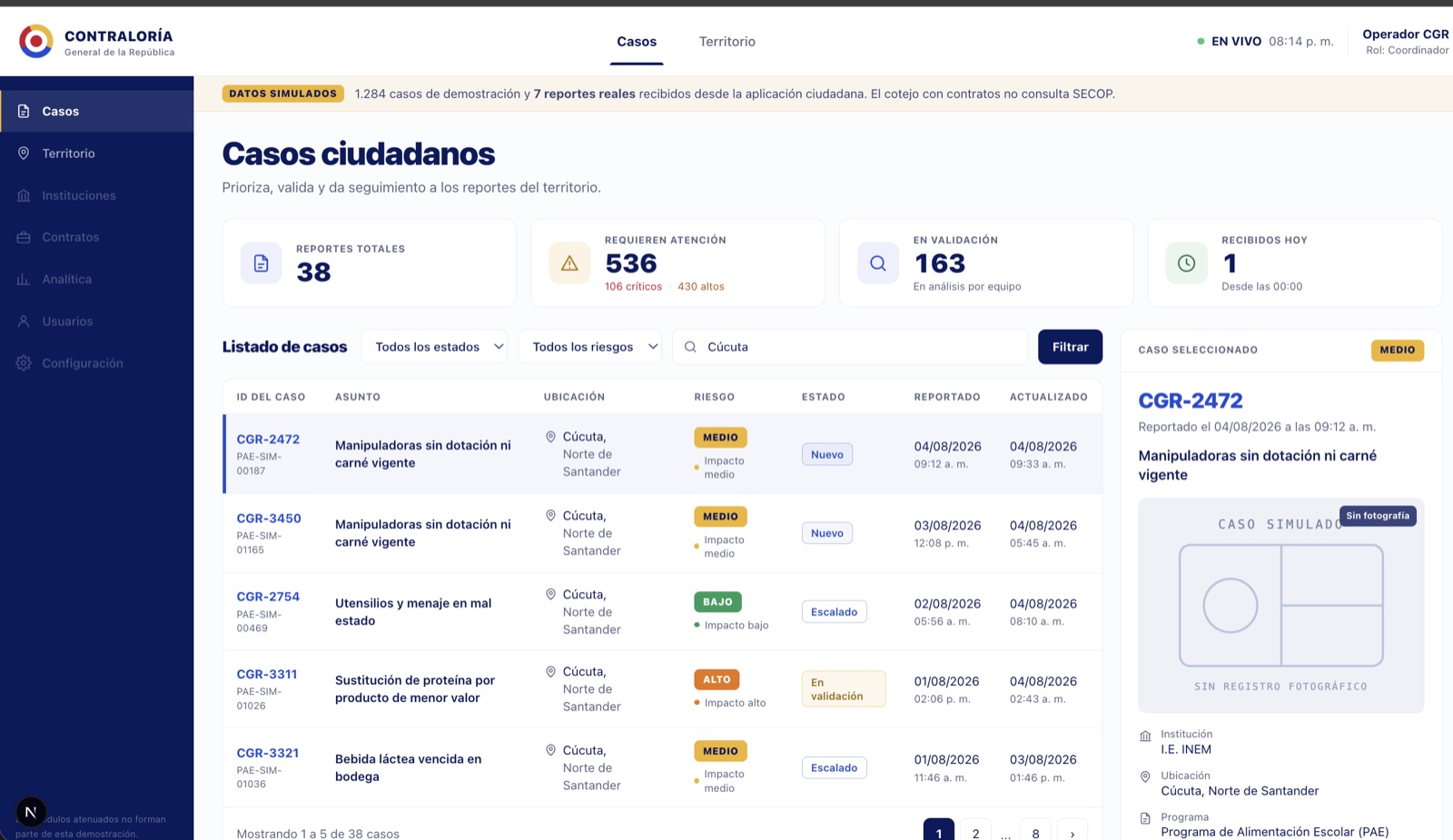Click Nuevo status in CGR-3450 row

[827, 533]
